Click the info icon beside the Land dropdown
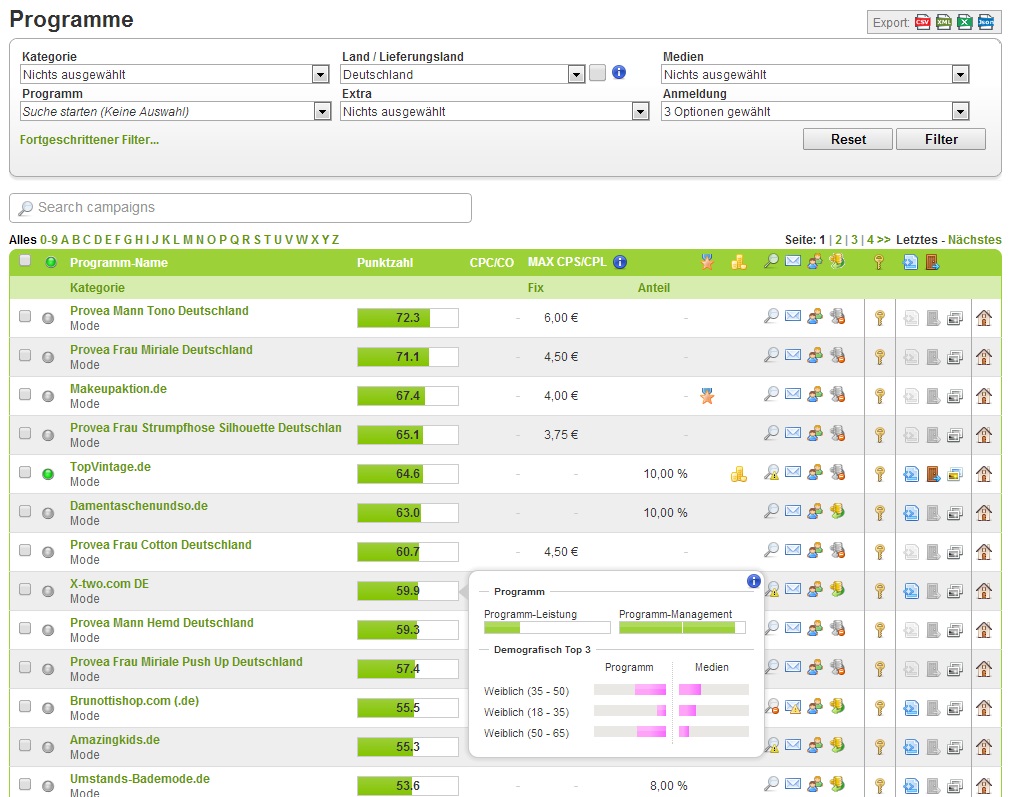Screen dimensions: 1010x797 click(619, 72)
